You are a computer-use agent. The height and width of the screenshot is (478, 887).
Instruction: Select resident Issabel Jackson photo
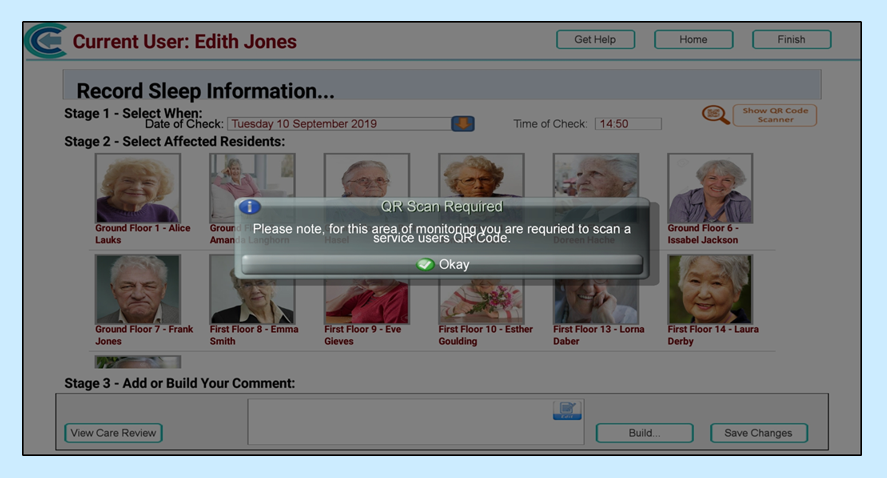(x=710, y=188)
